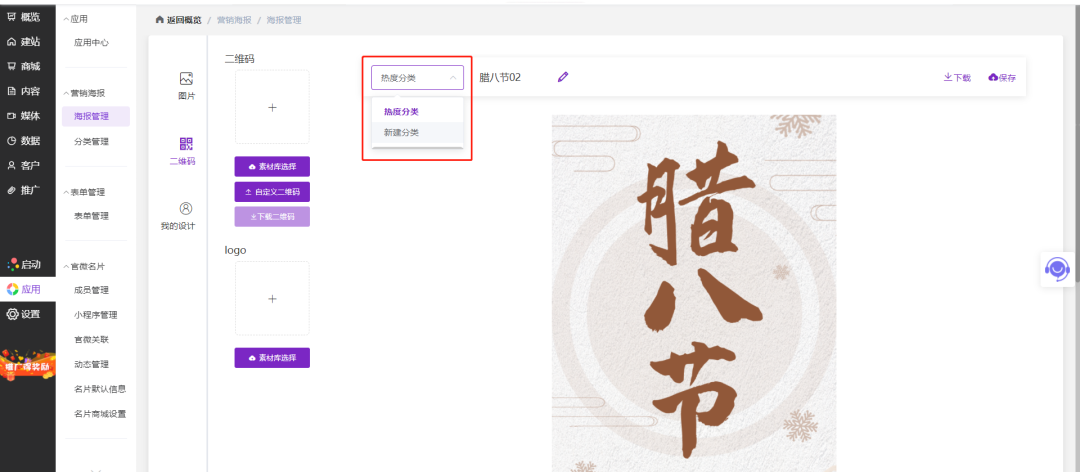The height and width of the screenshot is (472, 1080).
Task: Open 我的设计 user icon
Action: tap(185, 209)
